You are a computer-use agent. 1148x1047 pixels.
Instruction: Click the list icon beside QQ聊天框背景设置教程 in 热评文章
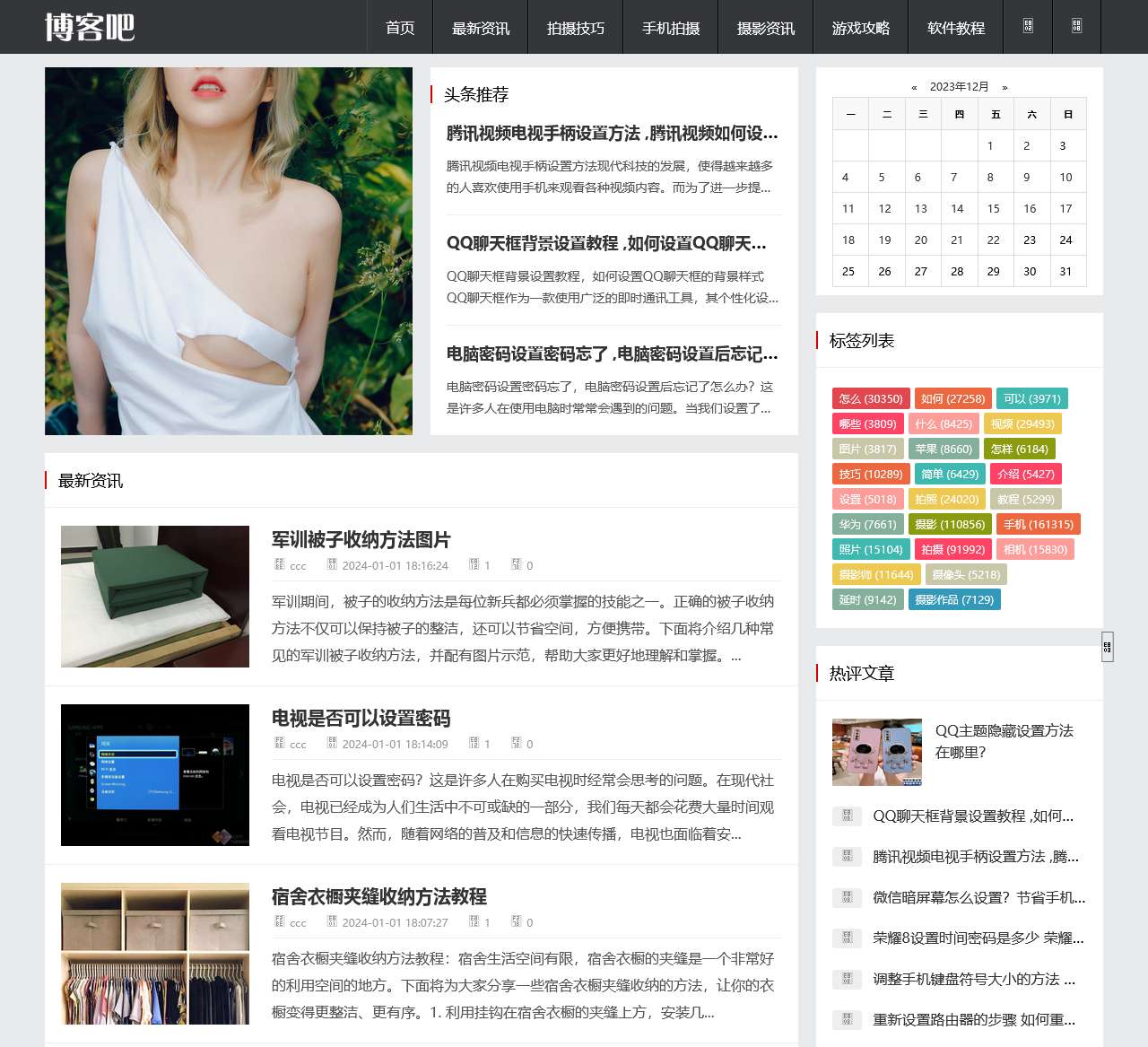(847, 816)
